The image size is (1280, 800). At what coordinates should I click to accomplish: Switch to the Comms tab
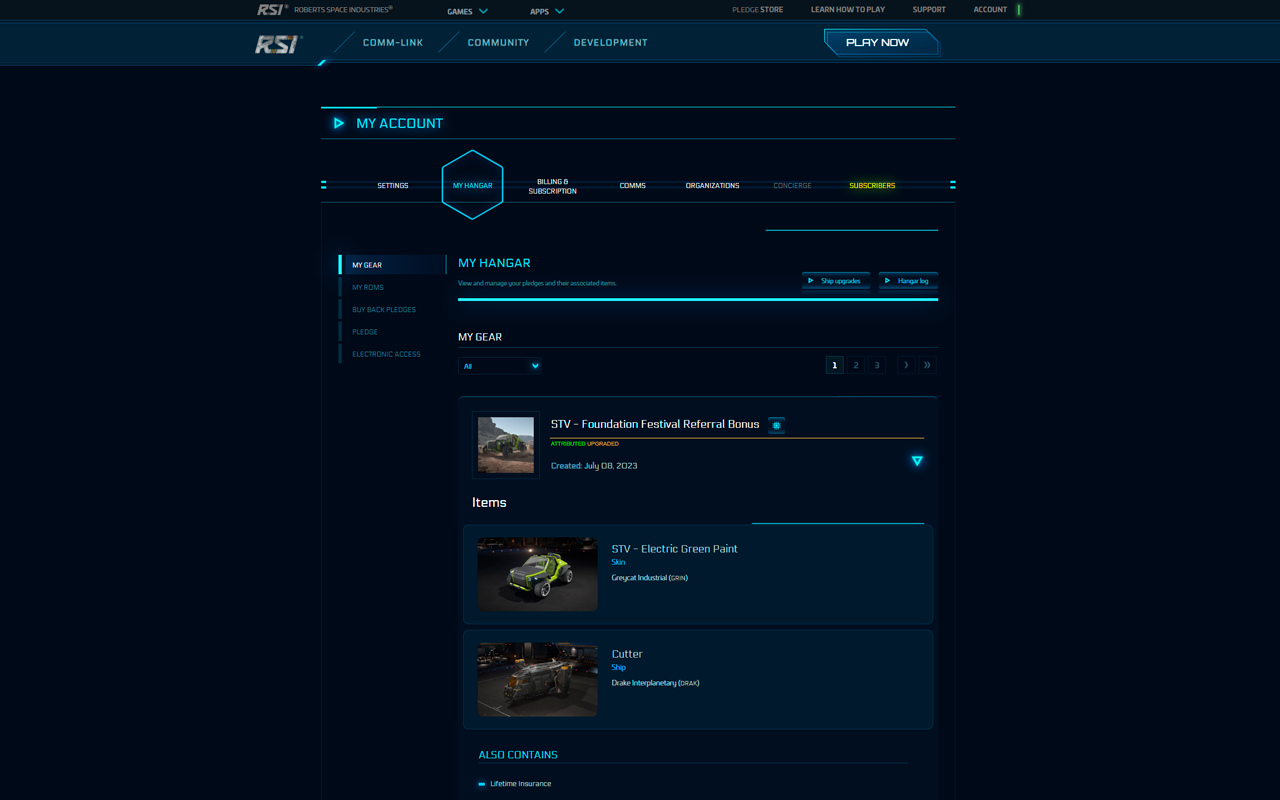pyautogui.click(x=632, y=186)
